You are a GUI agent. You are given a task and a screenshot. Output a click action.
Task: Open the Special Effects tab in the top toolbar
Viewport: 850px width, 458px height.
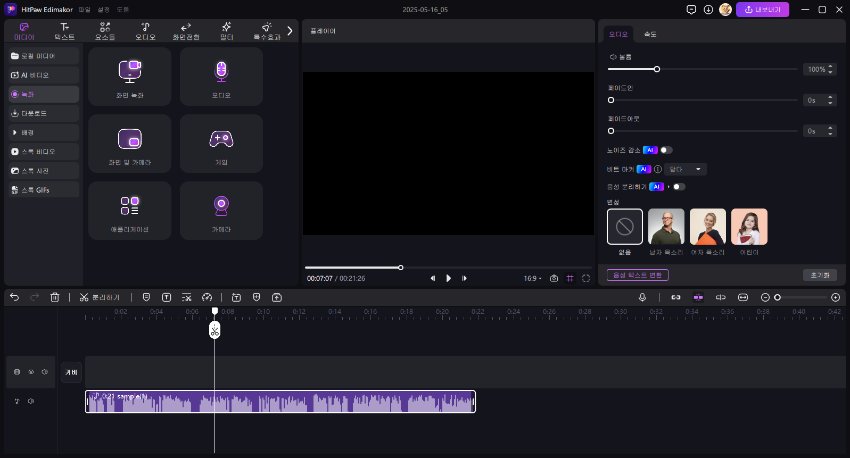pos(267,31)
